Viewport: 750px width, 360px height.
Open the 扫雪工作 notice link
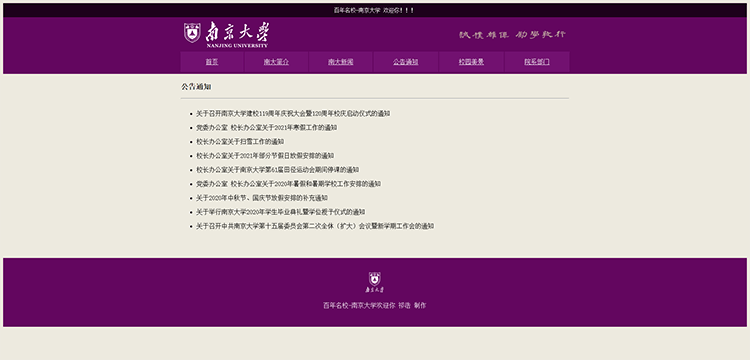coord(240,142)
